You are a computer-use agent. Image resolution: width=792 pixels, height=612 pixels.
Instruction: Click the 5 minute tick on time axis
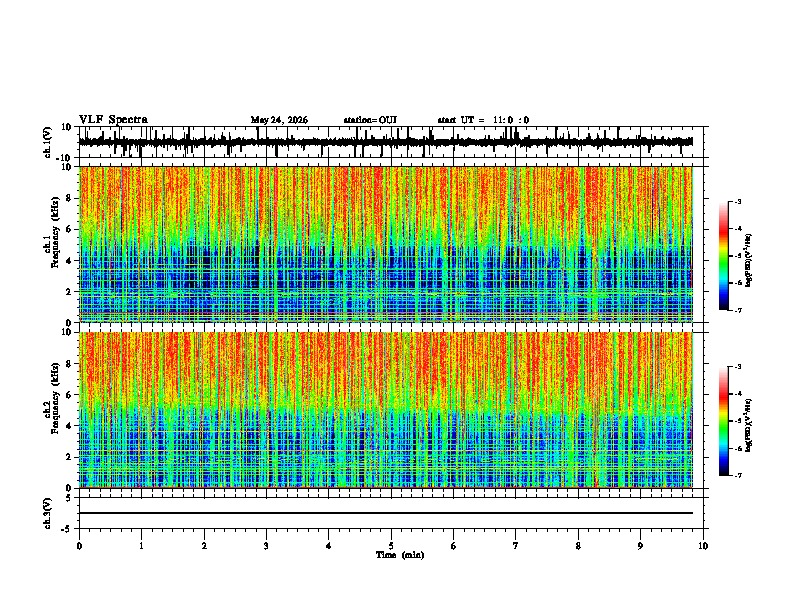(x=391, y=546)
